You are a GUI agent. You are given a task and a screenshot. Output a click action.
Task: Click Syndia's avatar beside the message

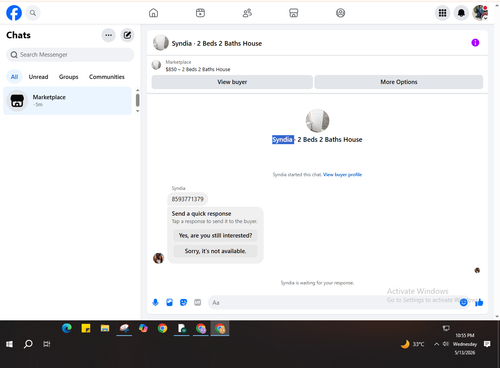[x=158, y=258]
